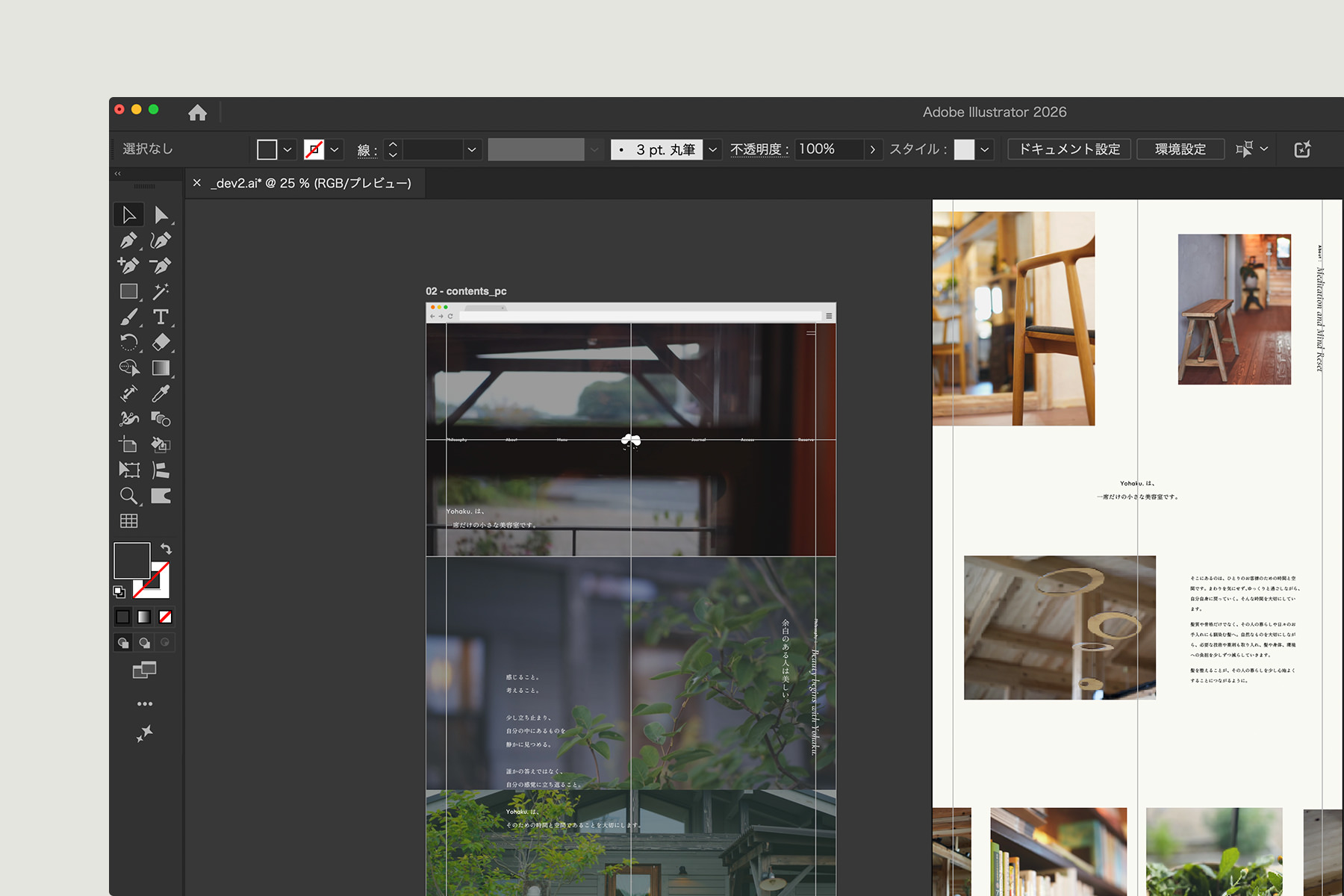Click the Fill color swatch in toolbar
1344x896 pixels.
click(131, 560)
